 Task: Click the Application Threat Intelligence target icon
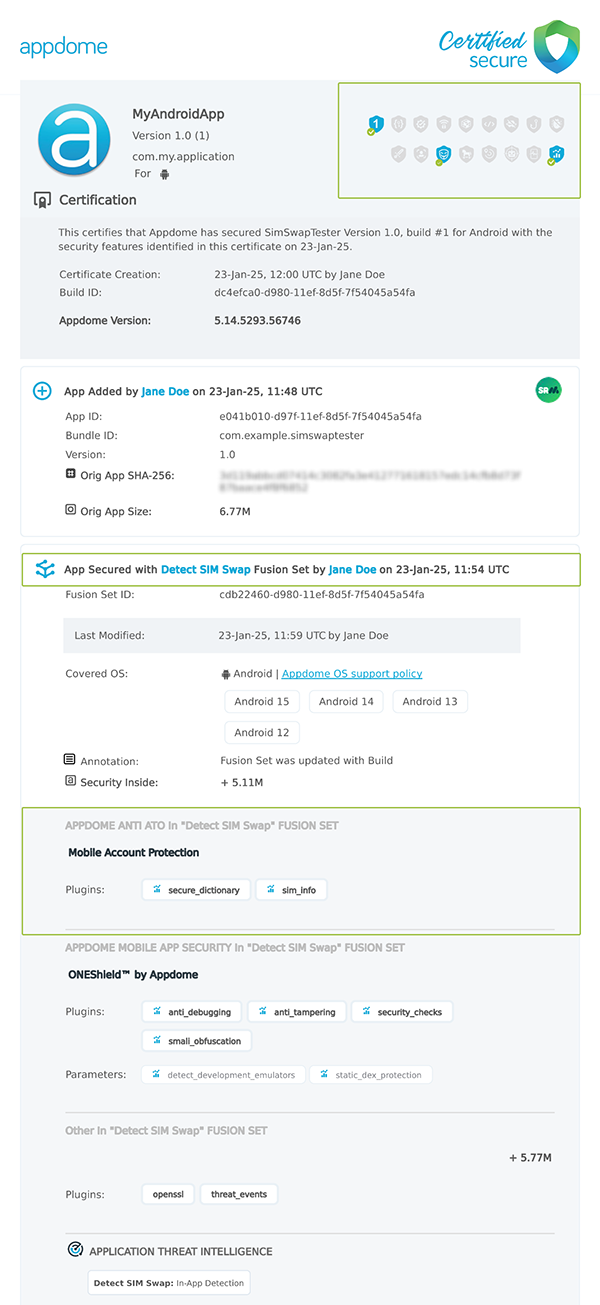(x=75, y=1249)
